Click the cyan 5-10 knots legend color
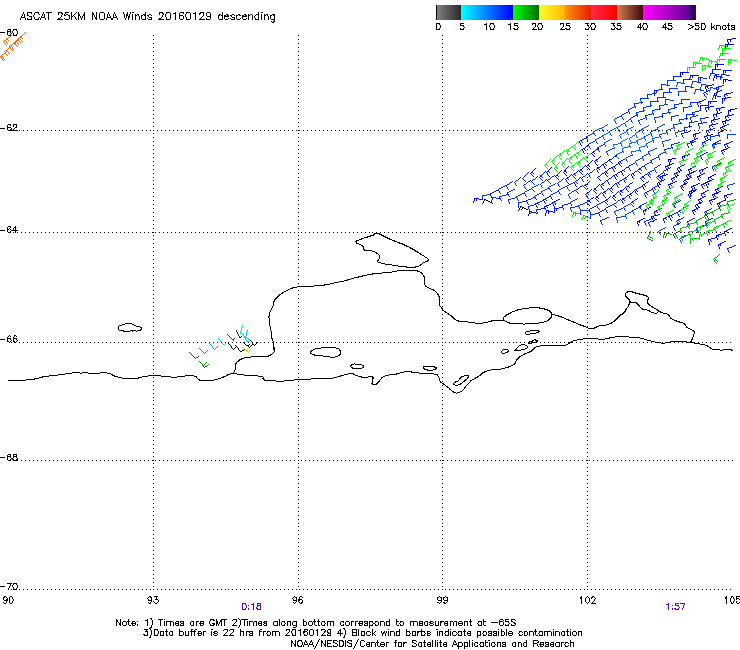This screenshot has height=650, width=740. [x=474, y=12]
